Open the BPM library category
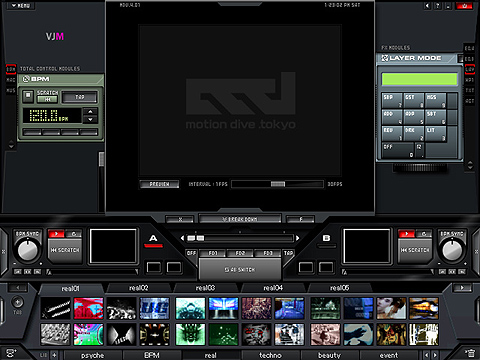The height and width of the screenshot is (360, 480). 152,355
